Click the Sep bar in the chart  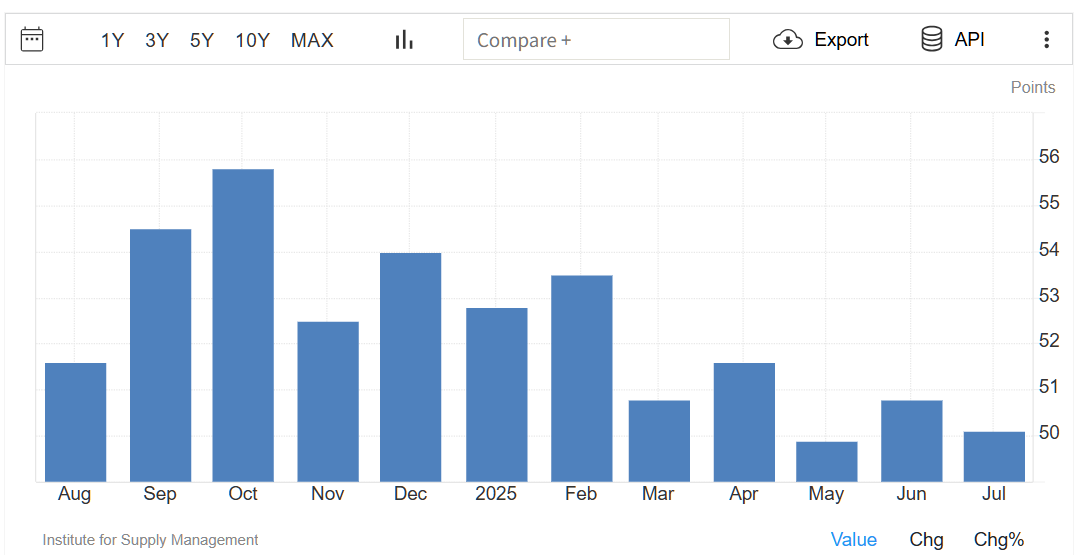point(160,356)
